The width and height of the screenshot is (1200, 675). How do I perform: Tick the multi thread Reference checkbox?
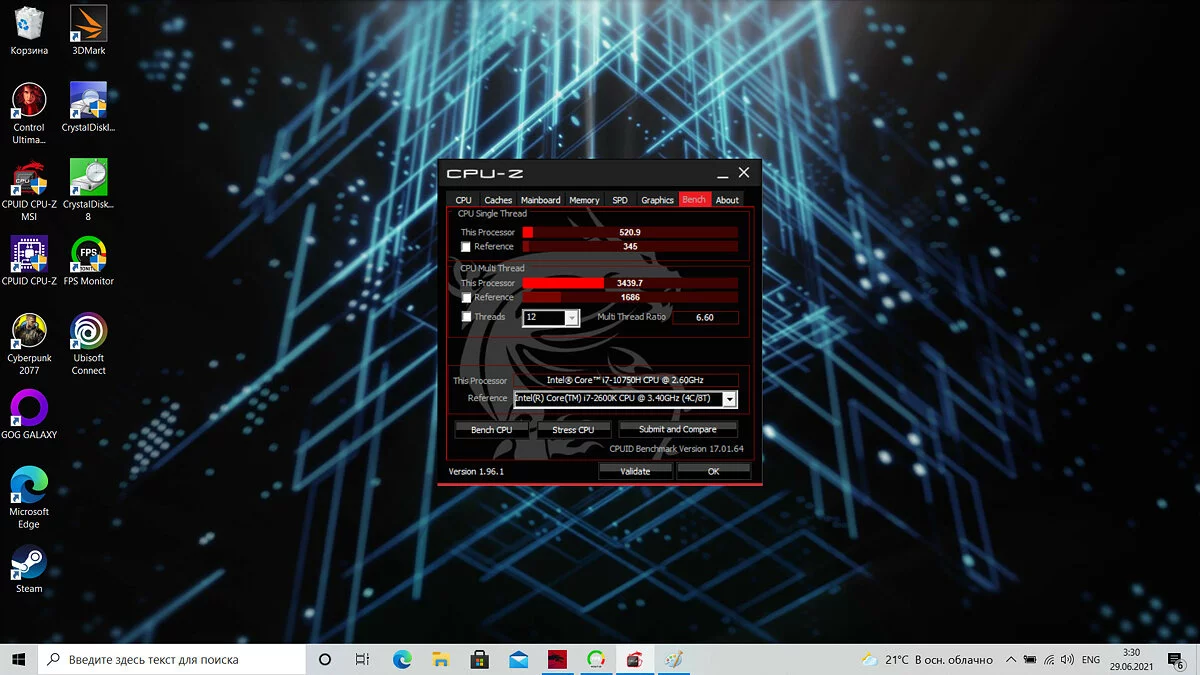[466, 298]
